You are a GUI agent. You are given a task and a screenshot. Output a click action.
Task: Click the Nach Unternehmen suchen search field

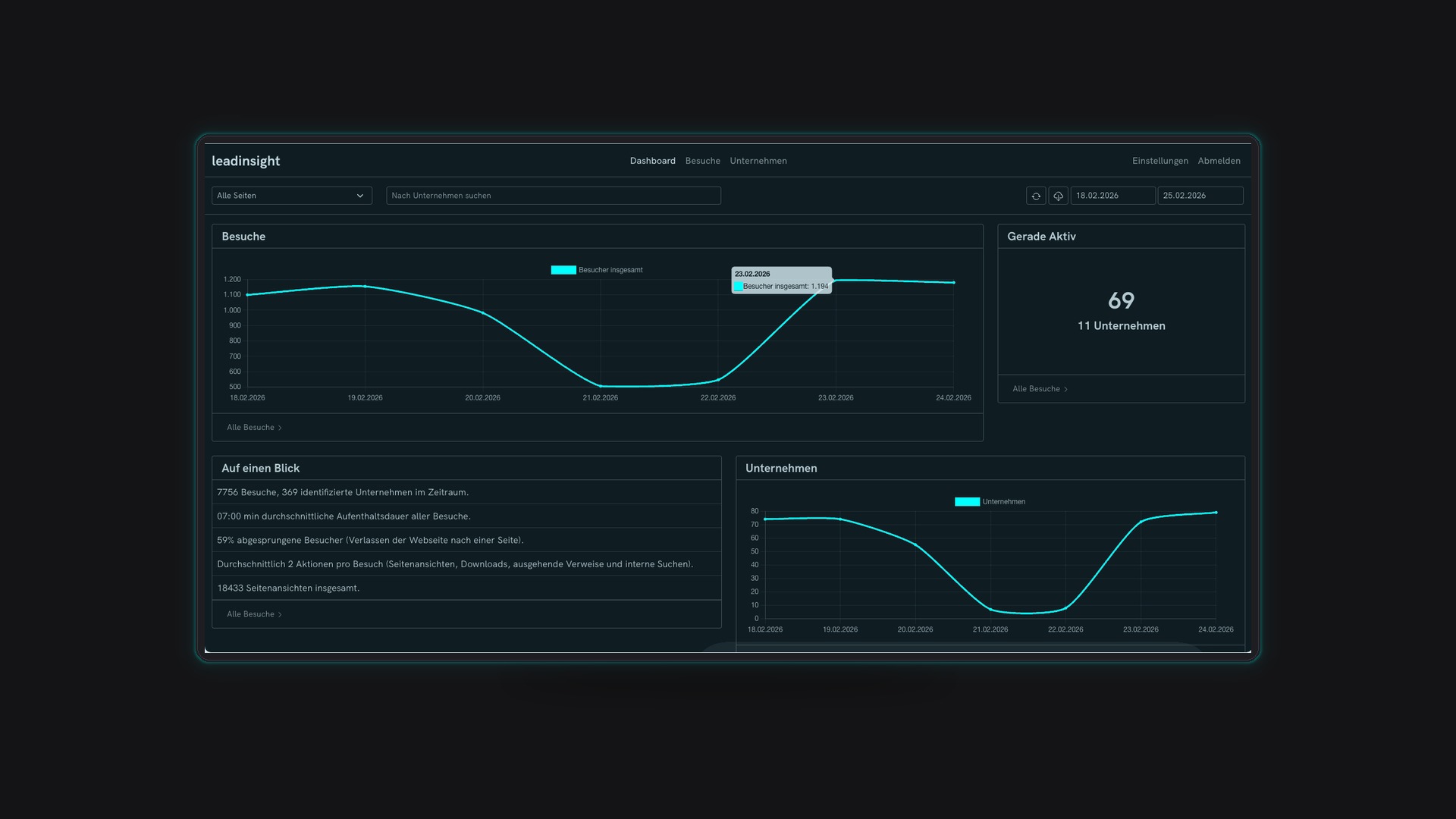coord(552,196)
